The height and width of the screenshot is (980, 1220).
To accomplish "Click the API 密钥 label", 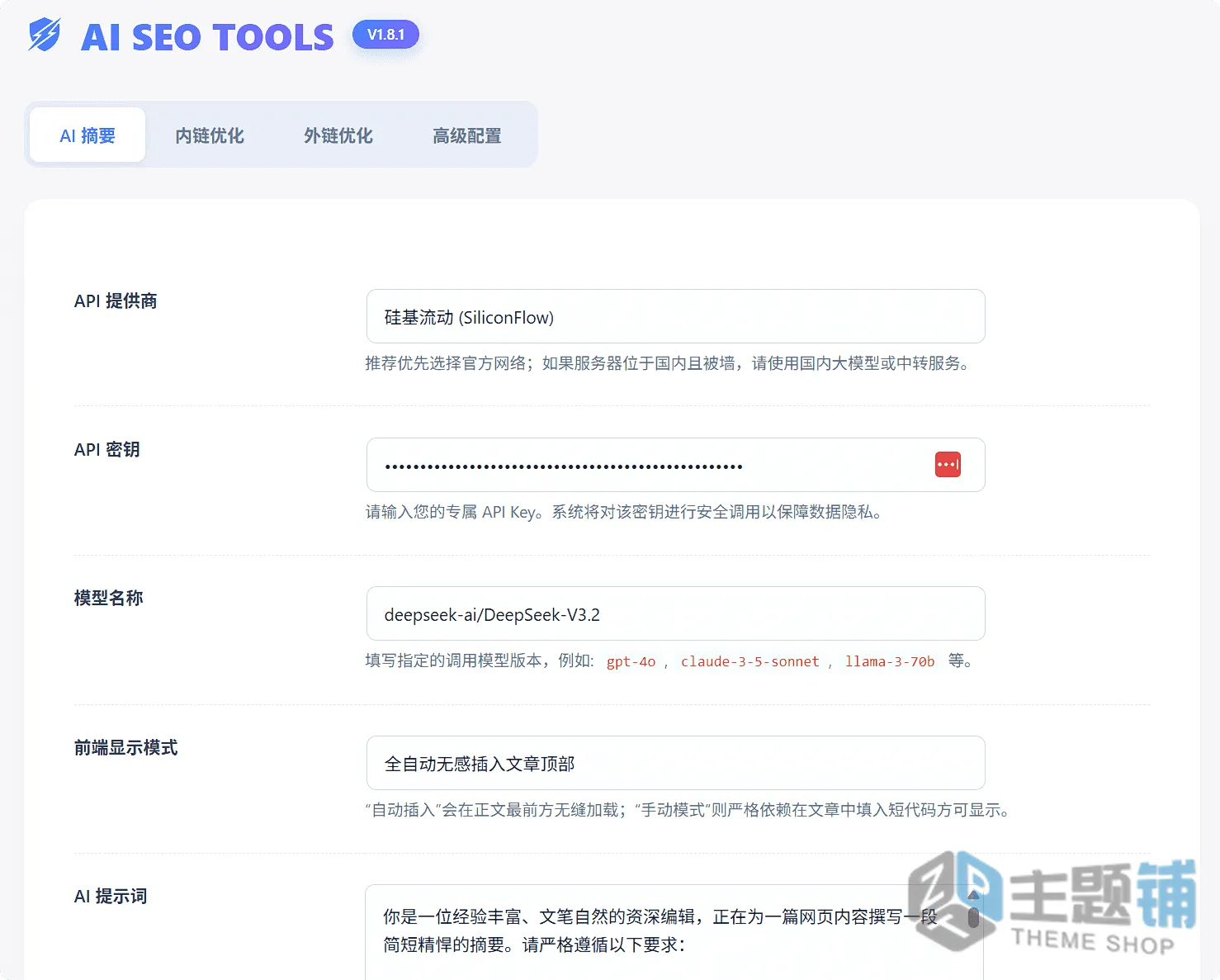I will (x=107, y=450).
